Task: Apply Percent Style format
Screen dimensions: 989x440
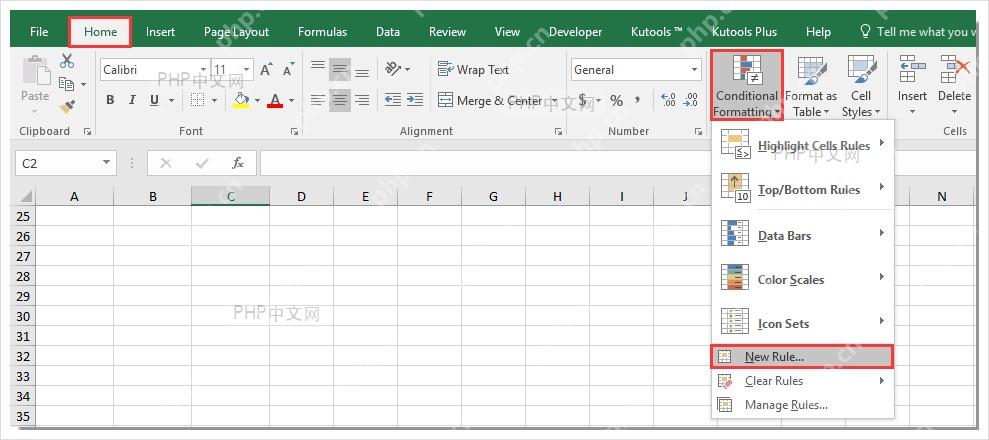Action: point(616,100)
